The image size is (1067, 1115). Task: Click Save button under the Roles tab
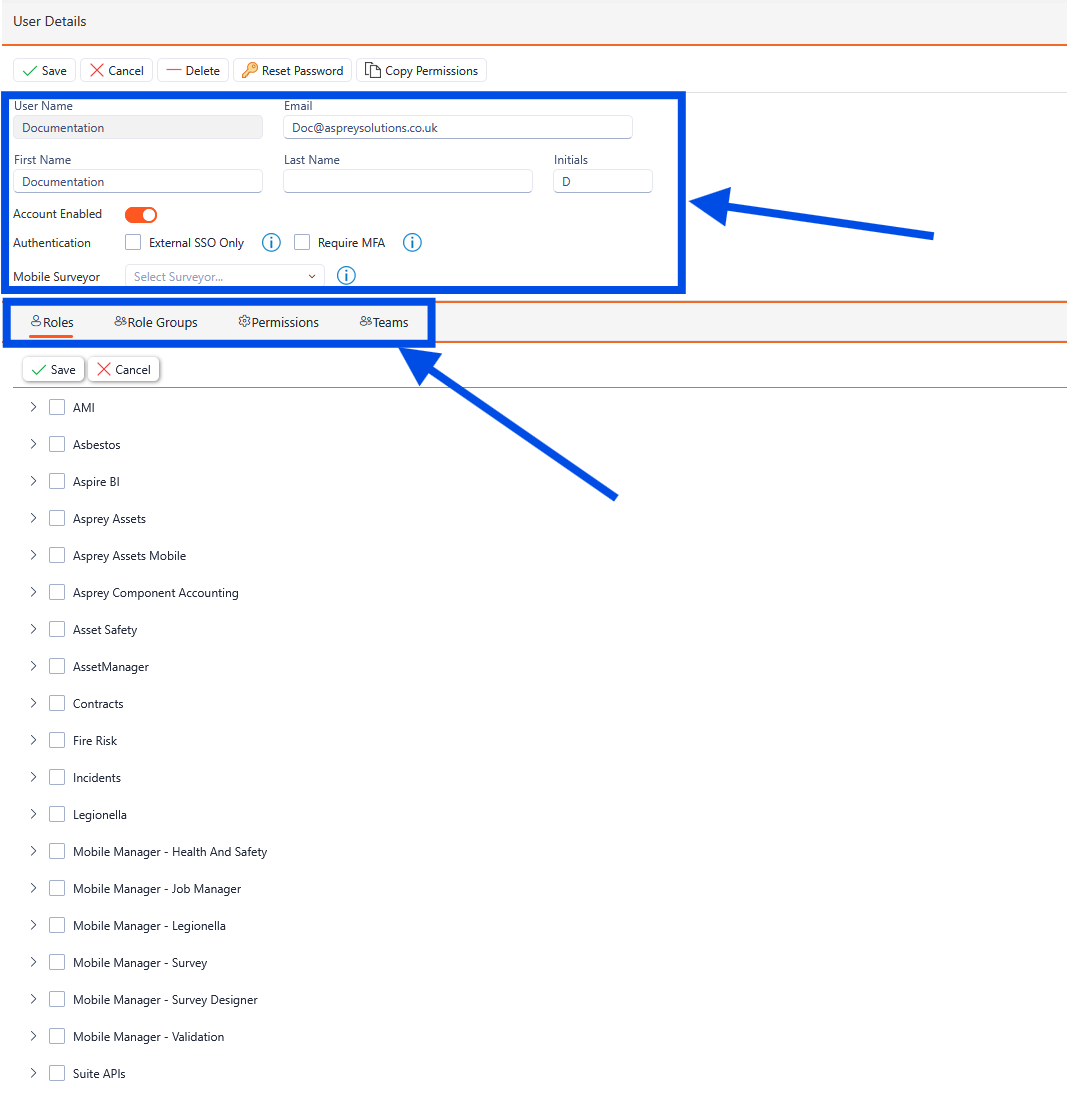coord(53,369)
